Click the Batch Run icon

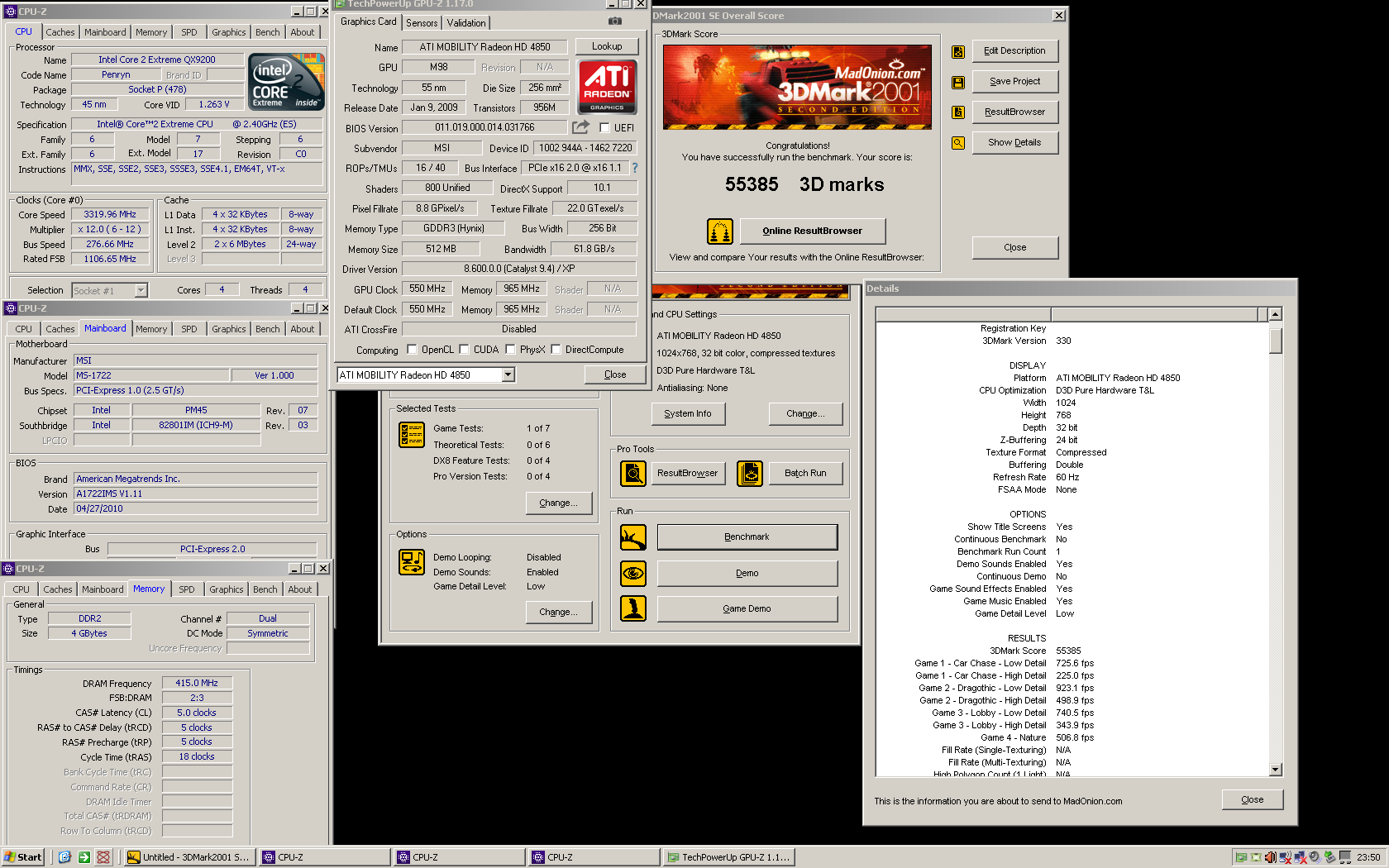point(750,474)
